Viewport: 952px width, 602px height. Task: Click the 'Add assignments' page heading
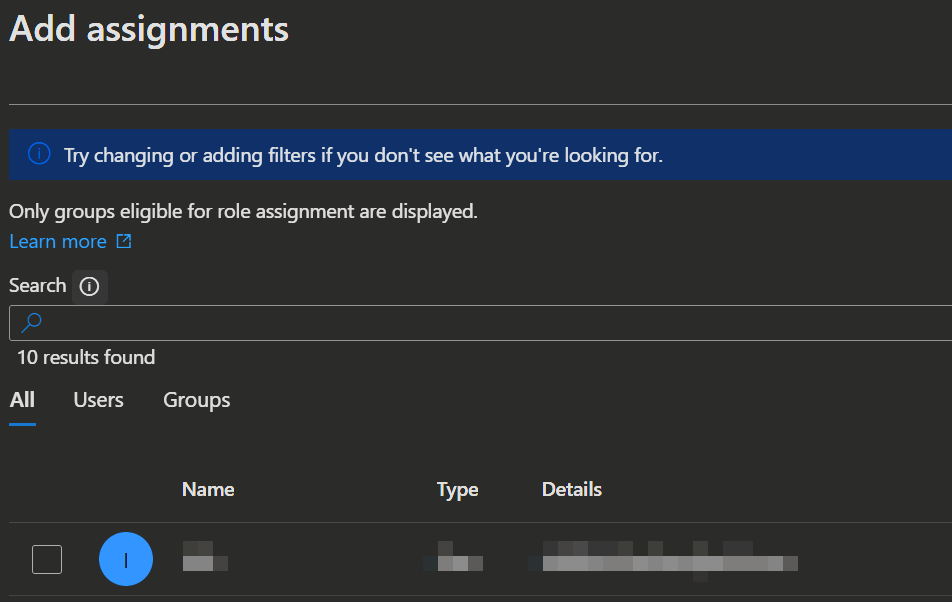[149, 29]
